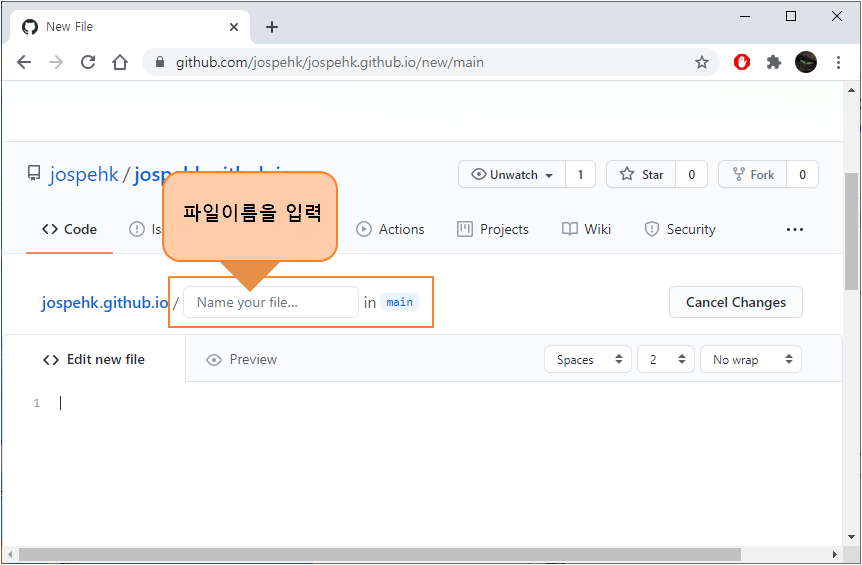Click the scroll up arrow
Image resolution: width=862 pixels, height=565 pixels.
pyautogui.click(x=851, y=90)
